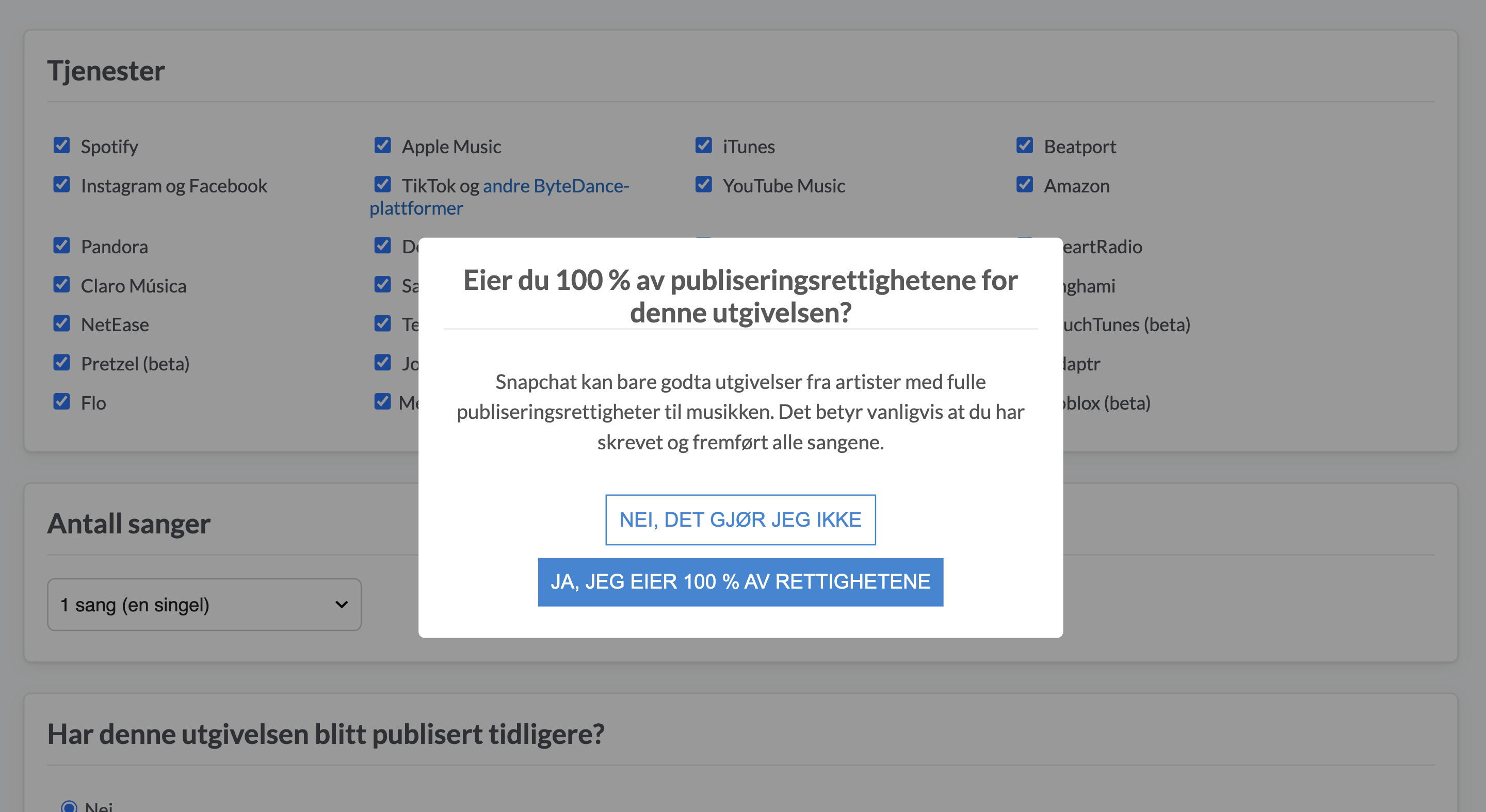Click the 'Pandora' label text
This screenshot has width=1486, height=812.
point(114,247)
